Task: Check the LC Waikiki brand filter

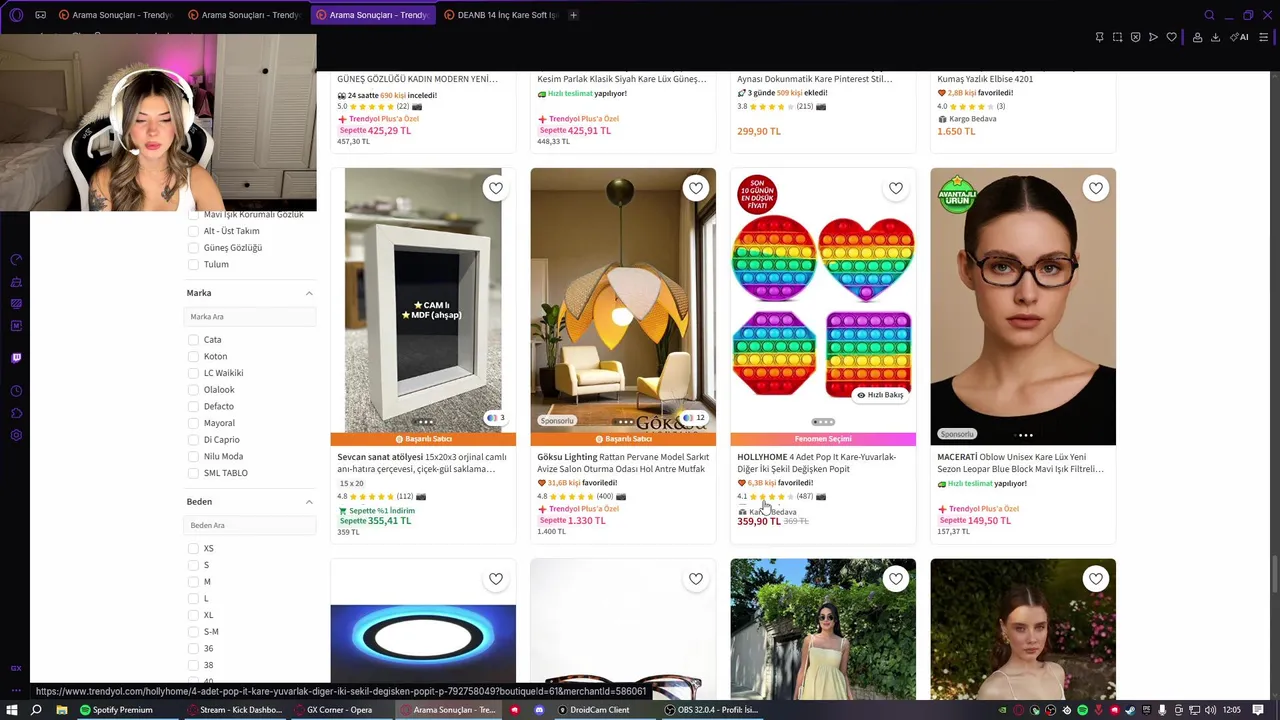Action: coord(194,373)
